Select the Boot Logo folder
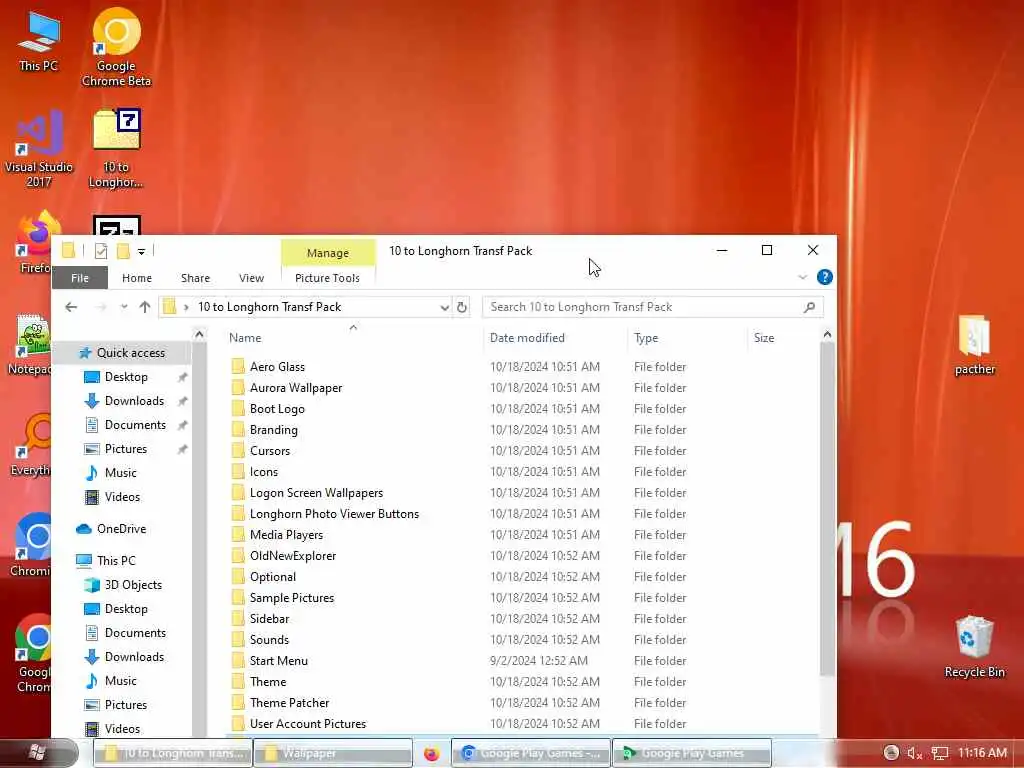 277,409
